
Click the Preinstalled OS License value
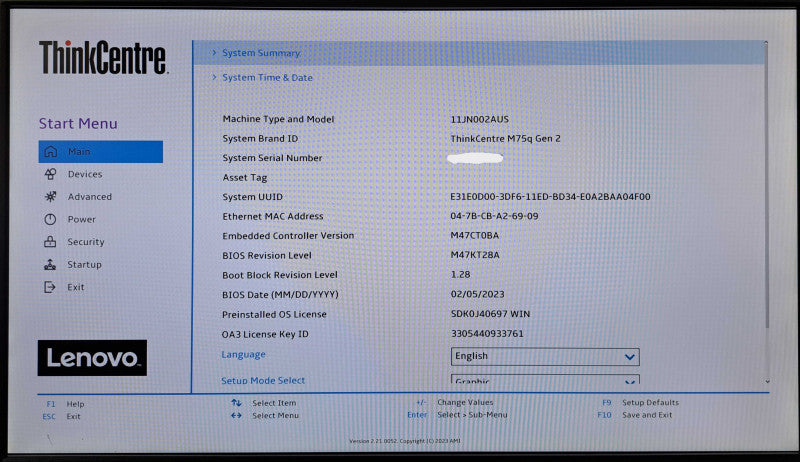490,314
